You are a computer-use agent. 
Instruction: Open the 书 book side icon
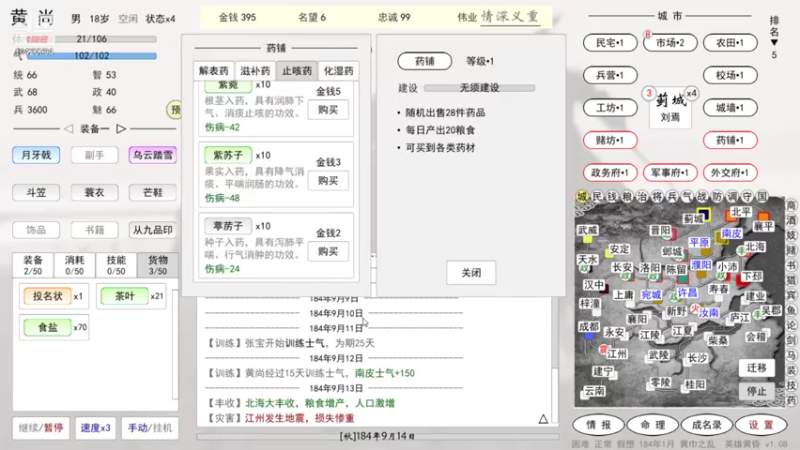tap(791, 265)
